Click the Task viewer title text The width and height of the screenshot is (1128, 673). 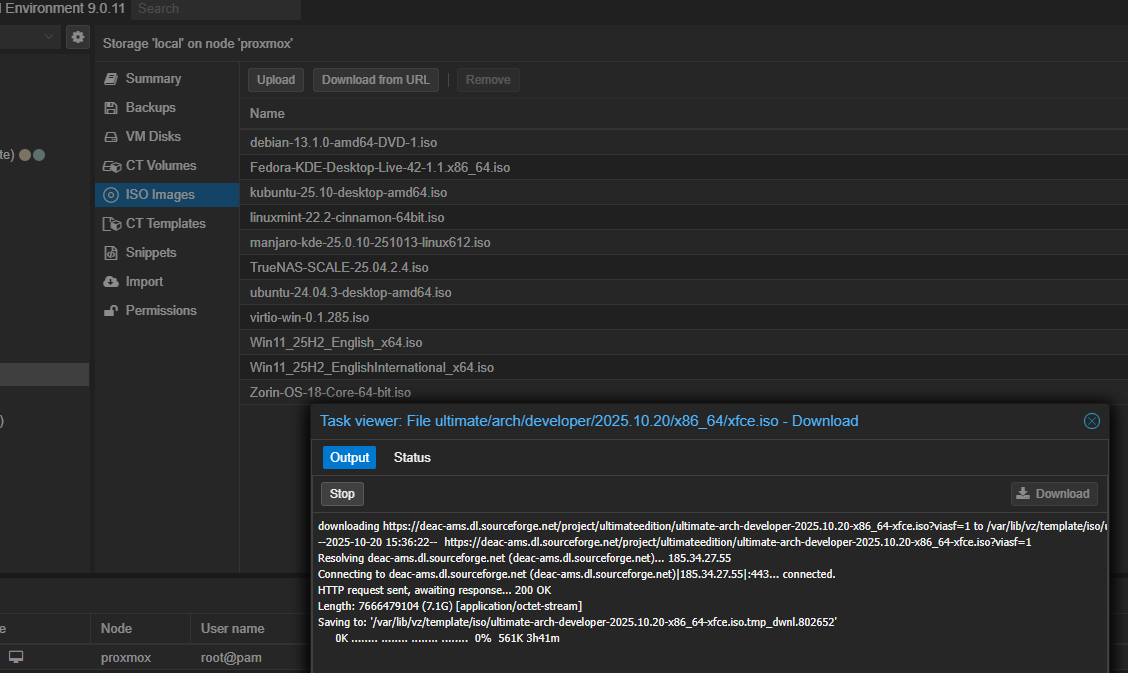(588, 421)
